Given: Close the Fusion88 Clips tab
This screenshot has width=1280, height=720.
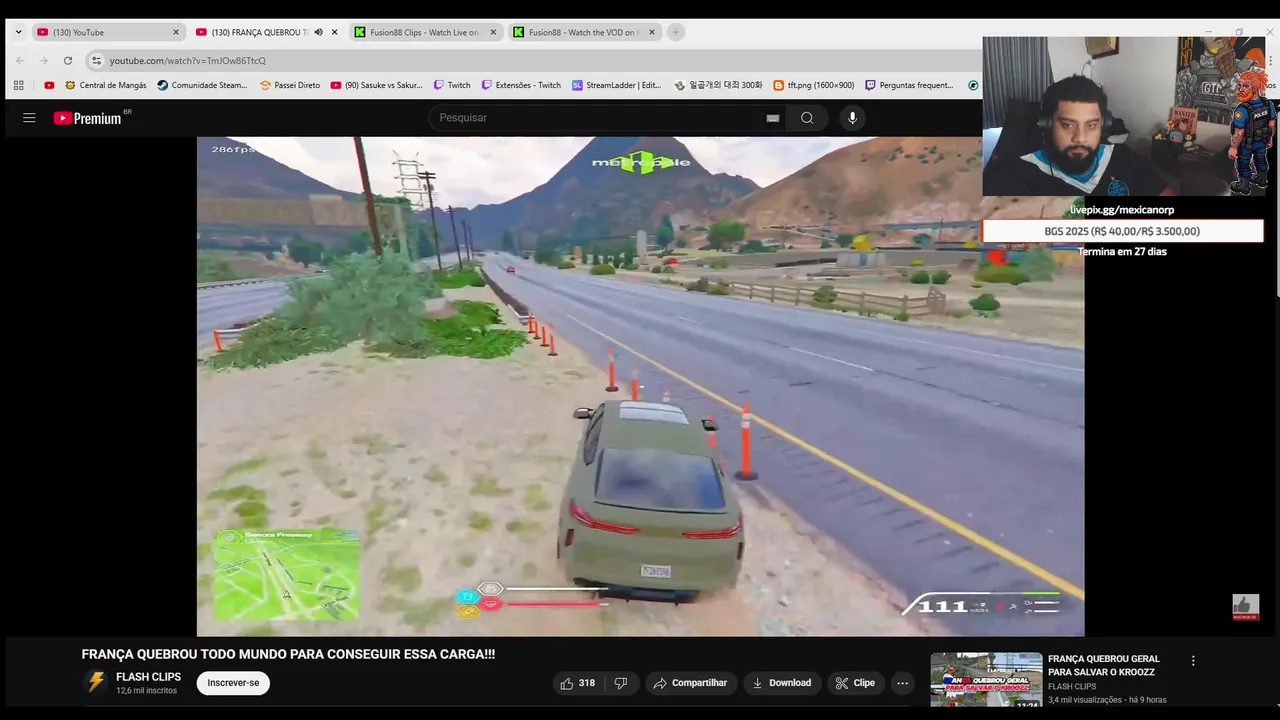Looking at the screenshot, I should tap(493, 32).
